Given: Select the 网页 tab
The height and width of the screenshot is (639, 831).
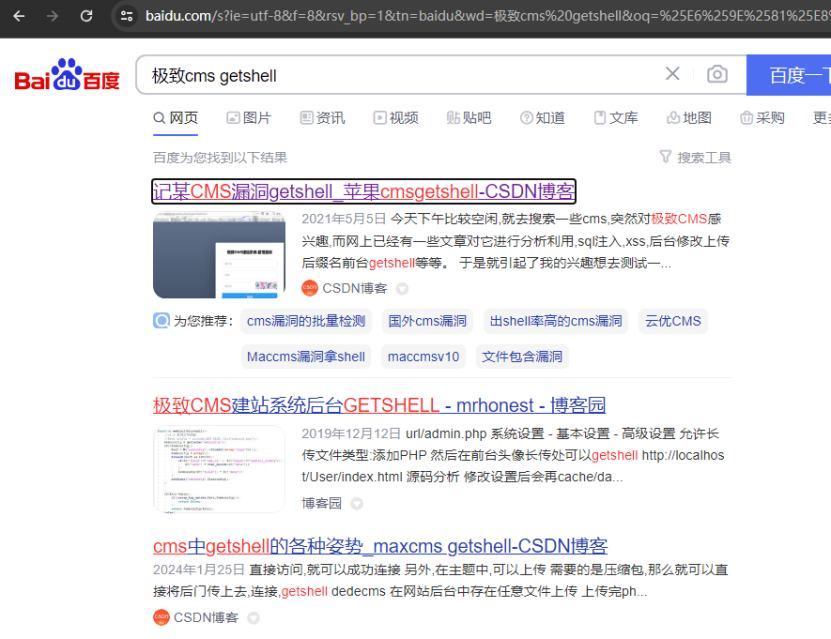Looking at the screenshot, I should click(175, 118).
